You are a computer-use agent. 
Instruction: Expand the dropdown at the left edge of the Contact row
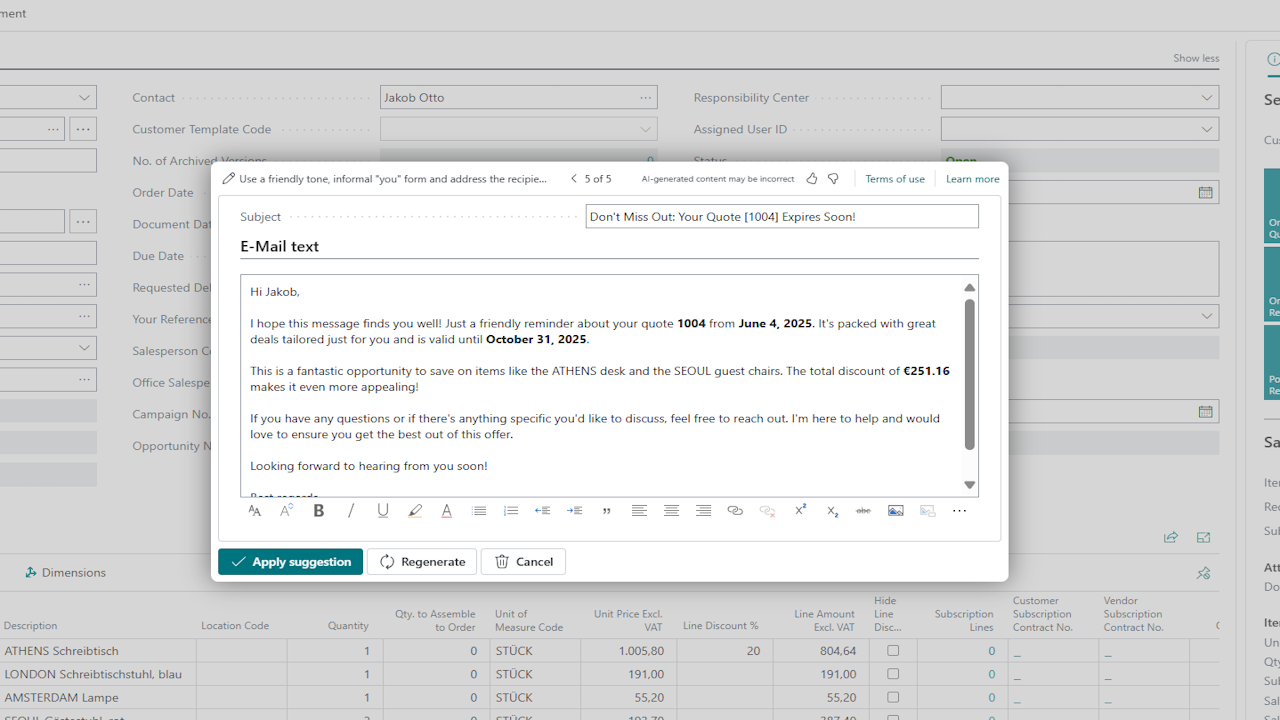click(x=84, y=98)
